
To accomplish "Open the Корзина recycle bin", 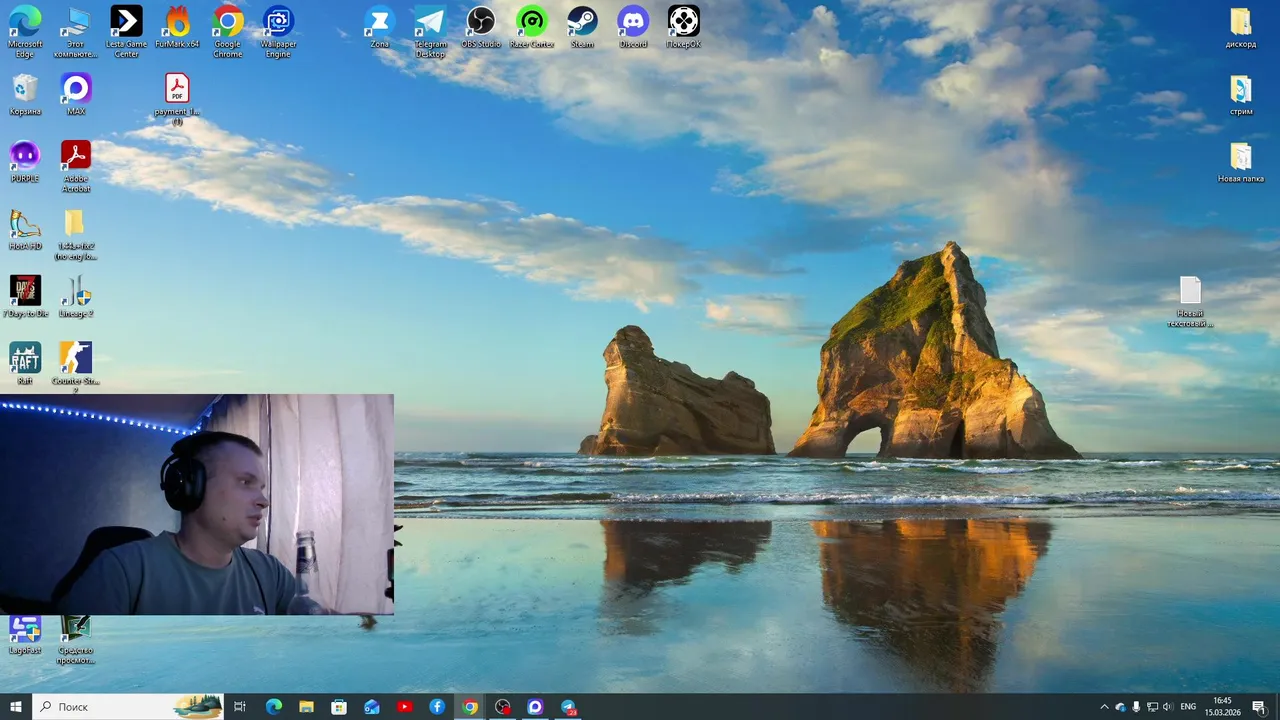I will (x=25, y=94).
